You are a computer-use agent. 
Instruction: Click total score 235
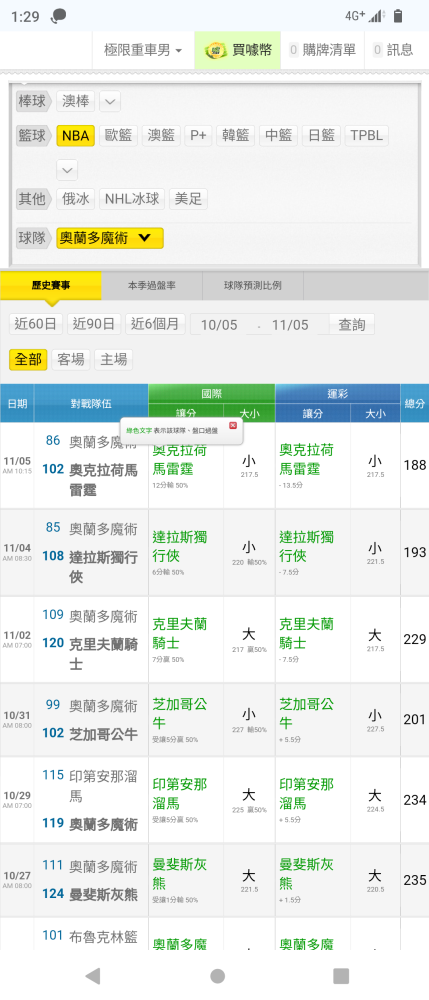[415, 880]
